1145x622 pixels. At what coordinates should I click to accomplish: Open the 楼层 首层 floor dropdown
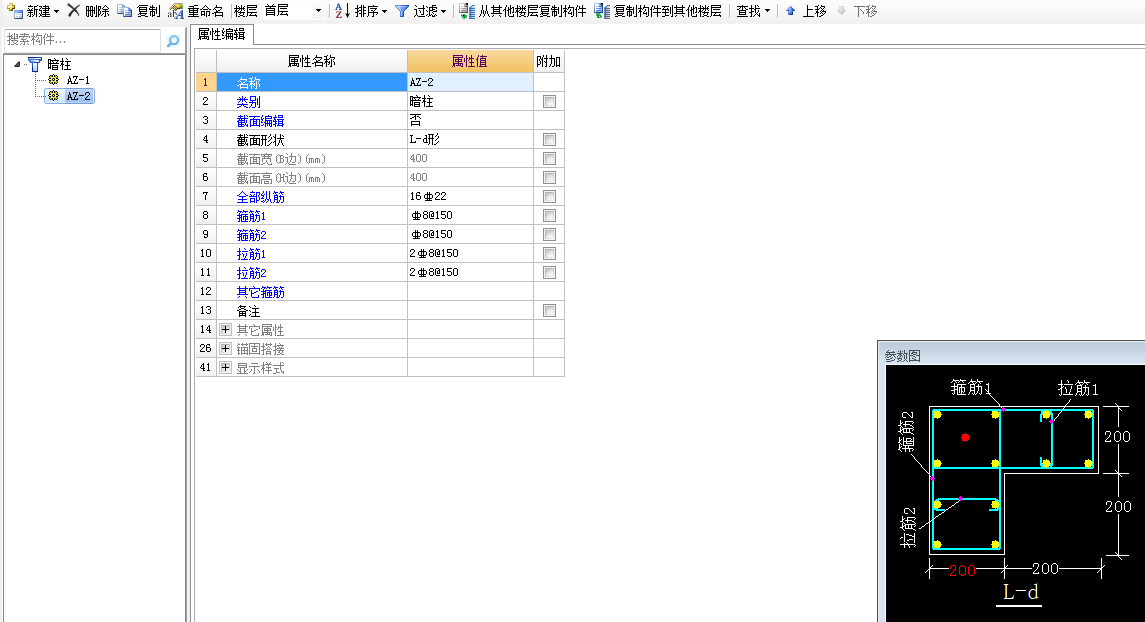[318, 11]
